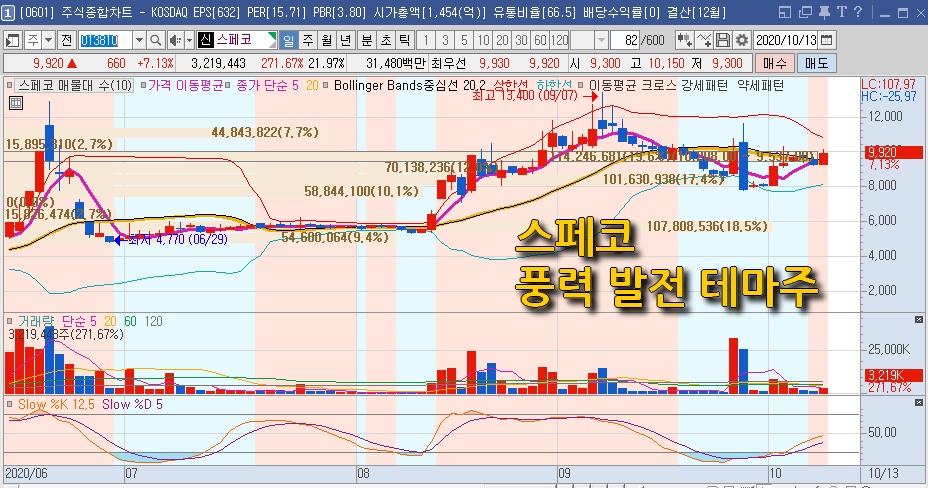The width and height of the screenshot is (928, 488).
Task: Select interval preset 120
Action: click(559, 40)
